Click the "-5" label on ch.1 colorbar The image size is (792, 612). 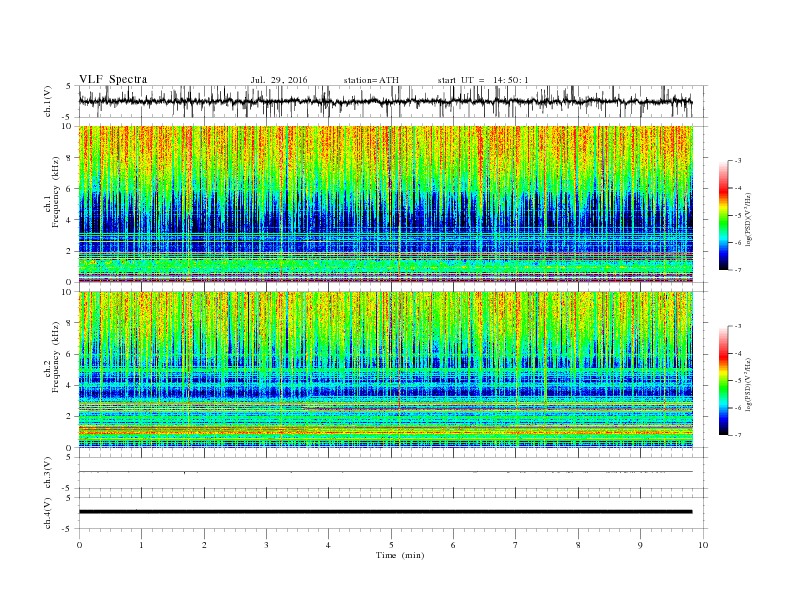point(738,216)
